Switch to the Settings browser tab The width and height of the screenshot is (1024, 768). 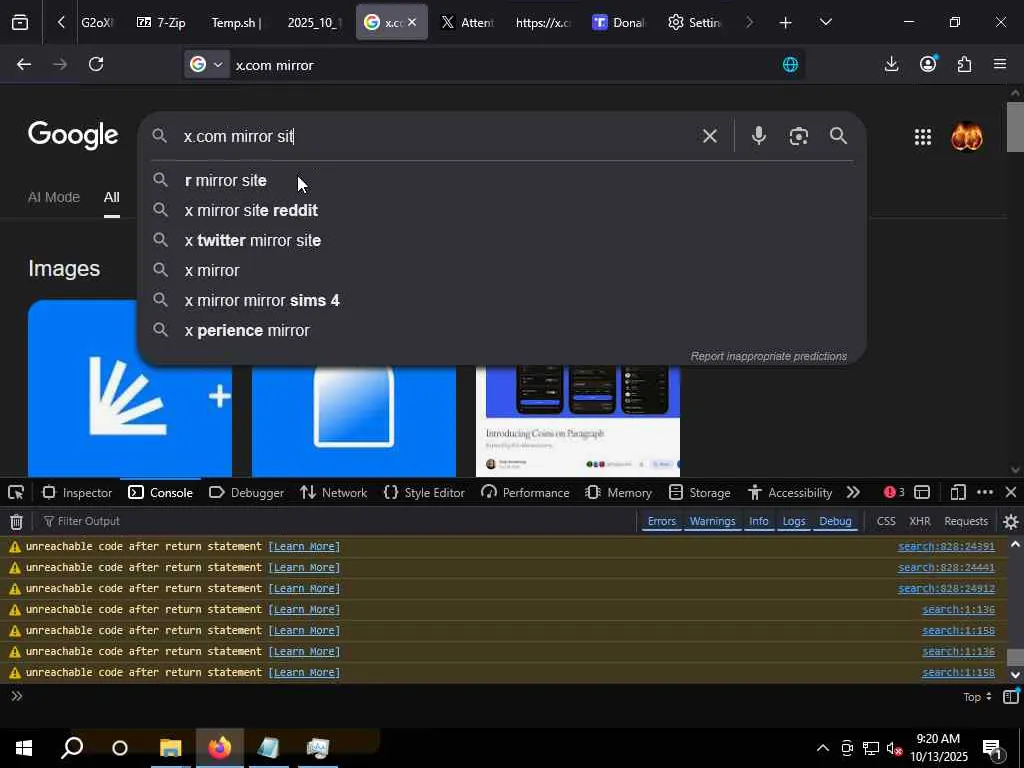(695, 22)
